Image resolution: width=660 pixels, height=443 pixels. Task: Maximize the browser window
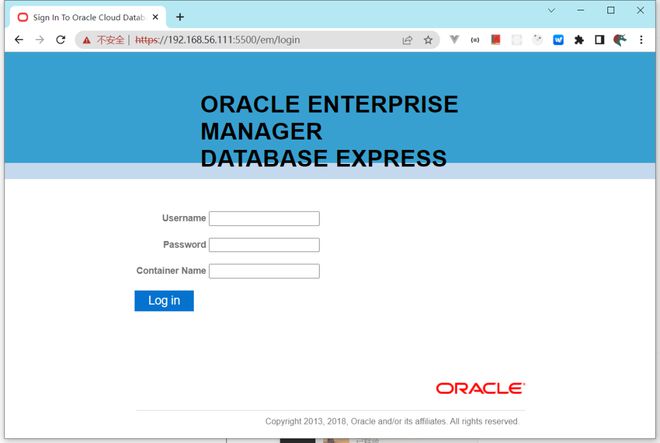point(611,11)
